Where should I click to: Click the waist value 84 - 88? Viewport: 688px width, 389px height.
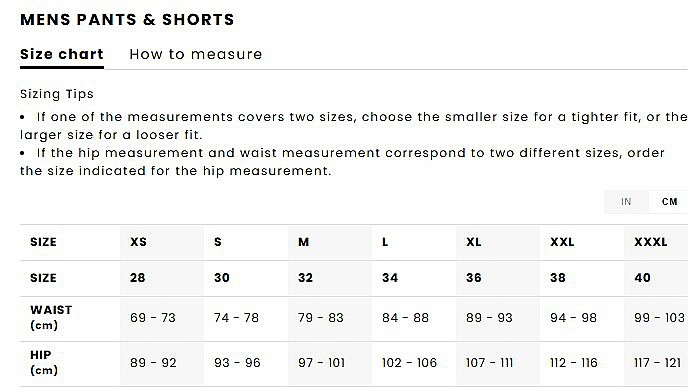405,318
